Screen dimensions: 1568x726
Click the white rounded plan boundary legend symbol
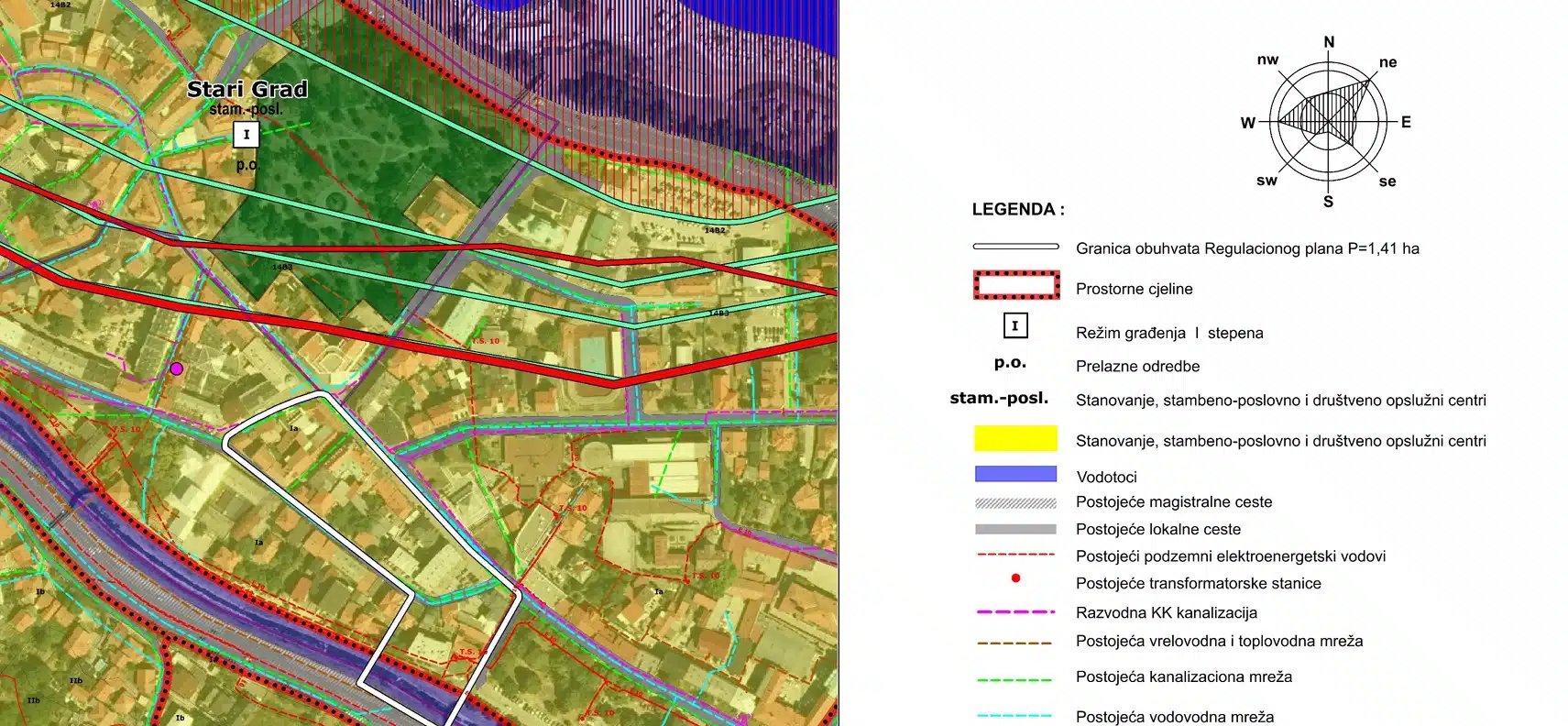pos(1015,247)
